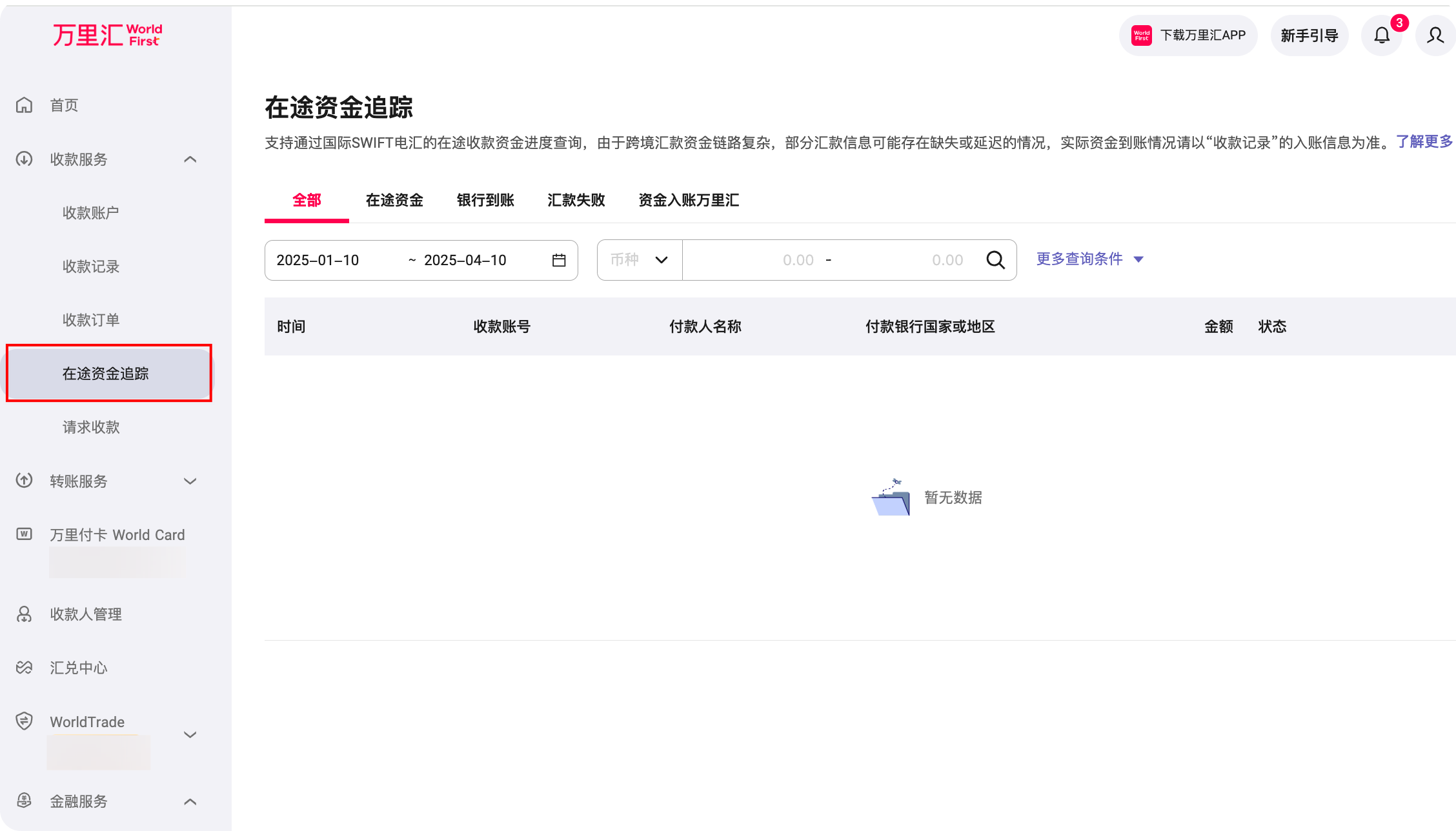Expand the WorldTrade menu section
Viewport: 1456px width, 831px height.
point(190,734)
